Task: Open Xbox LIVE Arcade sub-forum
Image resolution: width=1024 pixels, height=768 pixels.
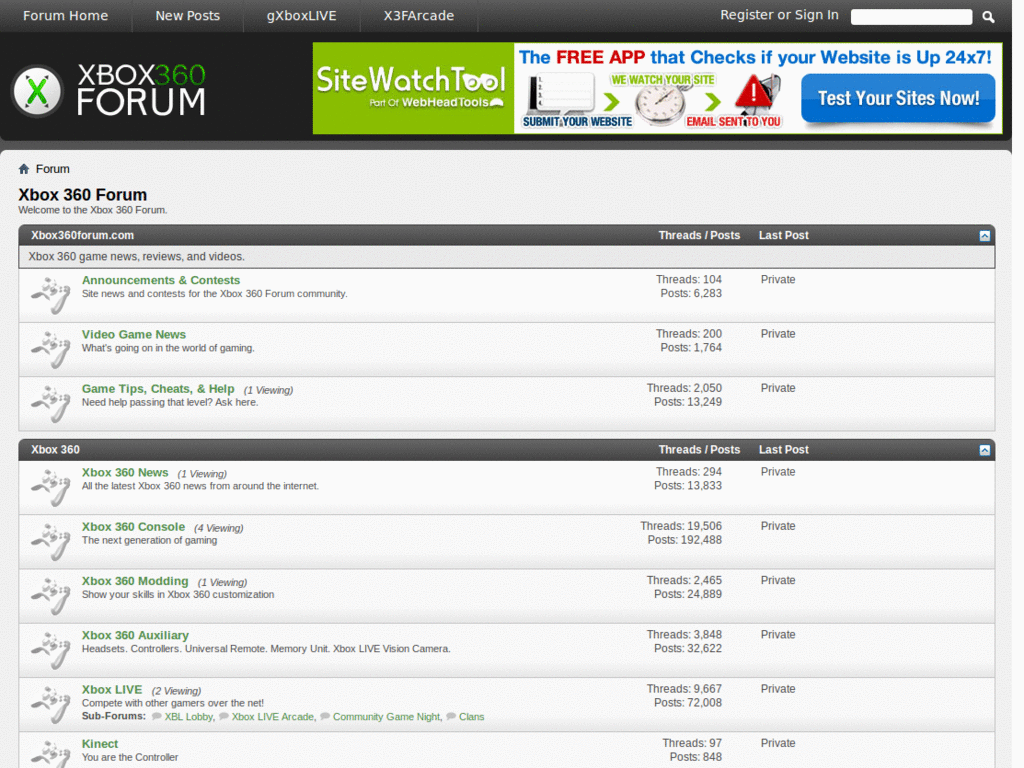Action: [x=272, y=717]
